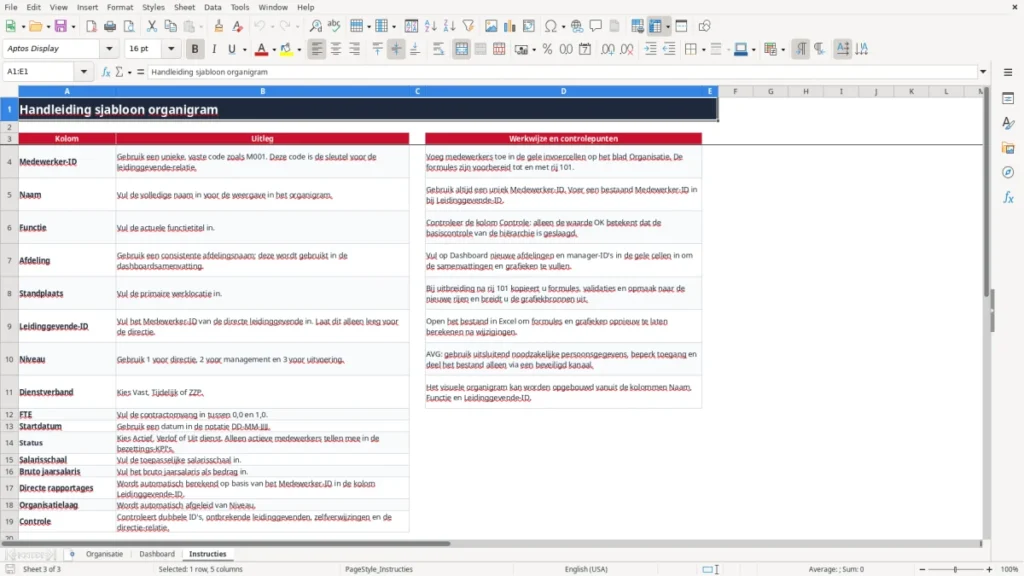This screenshot has height=576, width=1024.
Task: Adjust the zoom slider
Action: pyautogui.click(x=955, y=569)
